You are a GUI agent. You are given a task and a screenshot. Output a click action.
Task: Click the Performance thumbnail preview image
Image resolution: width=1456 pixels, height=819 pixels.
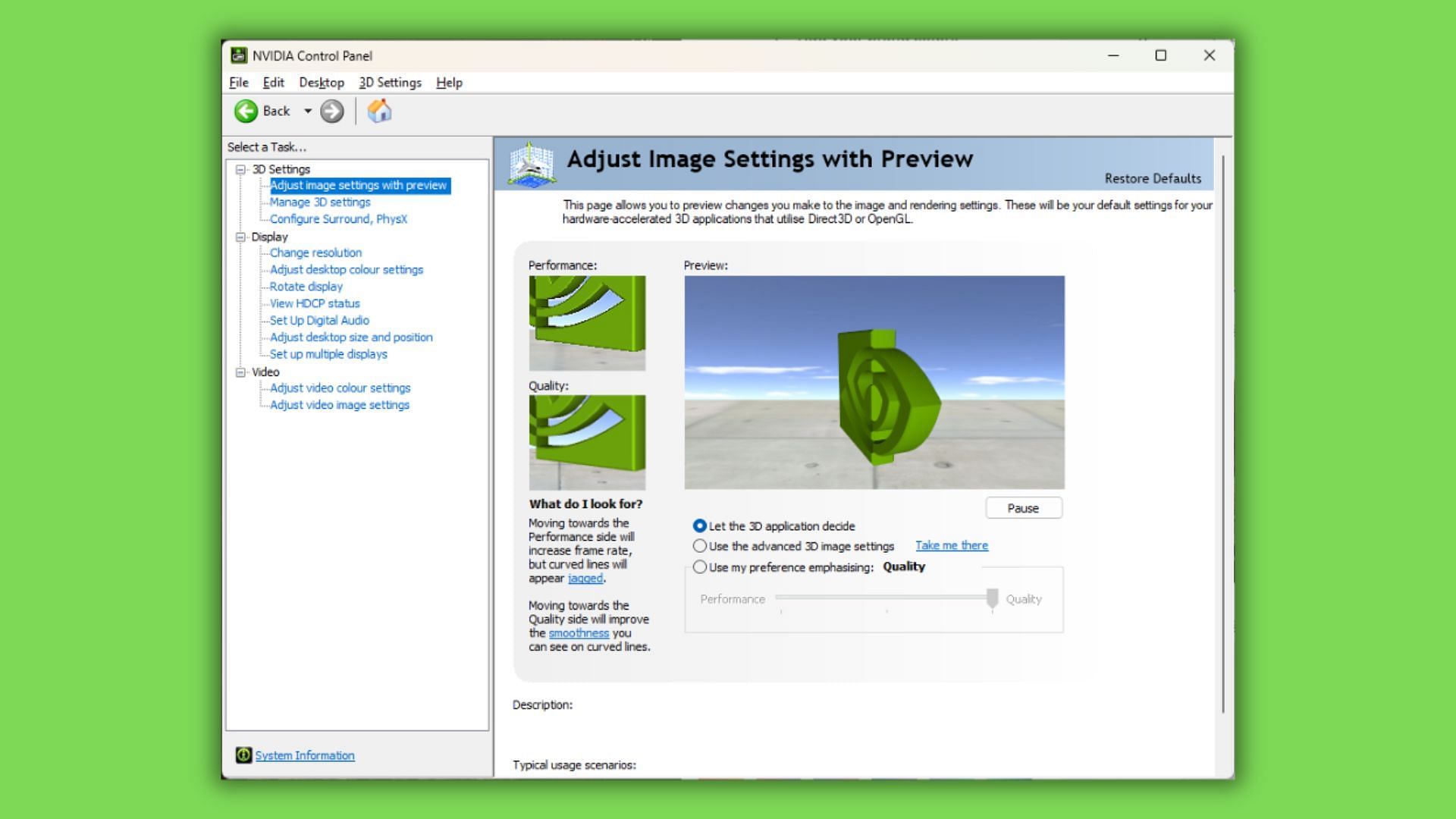587,322
